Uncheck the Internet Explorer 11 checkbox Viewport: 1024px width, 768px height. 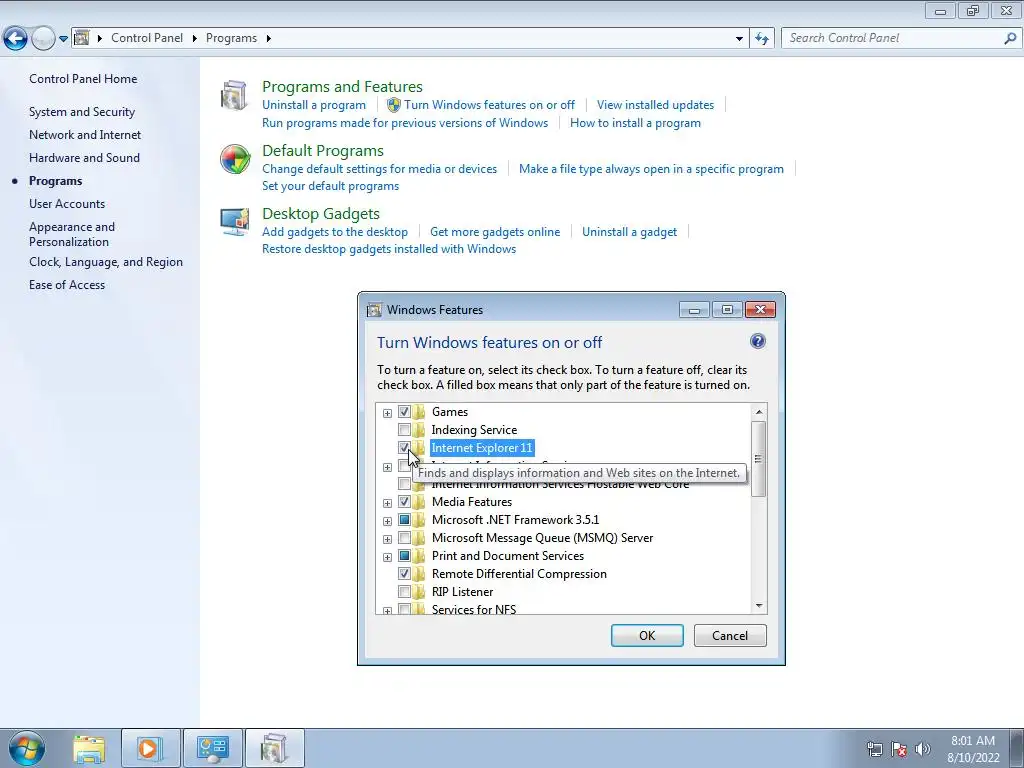pos(404,448)
